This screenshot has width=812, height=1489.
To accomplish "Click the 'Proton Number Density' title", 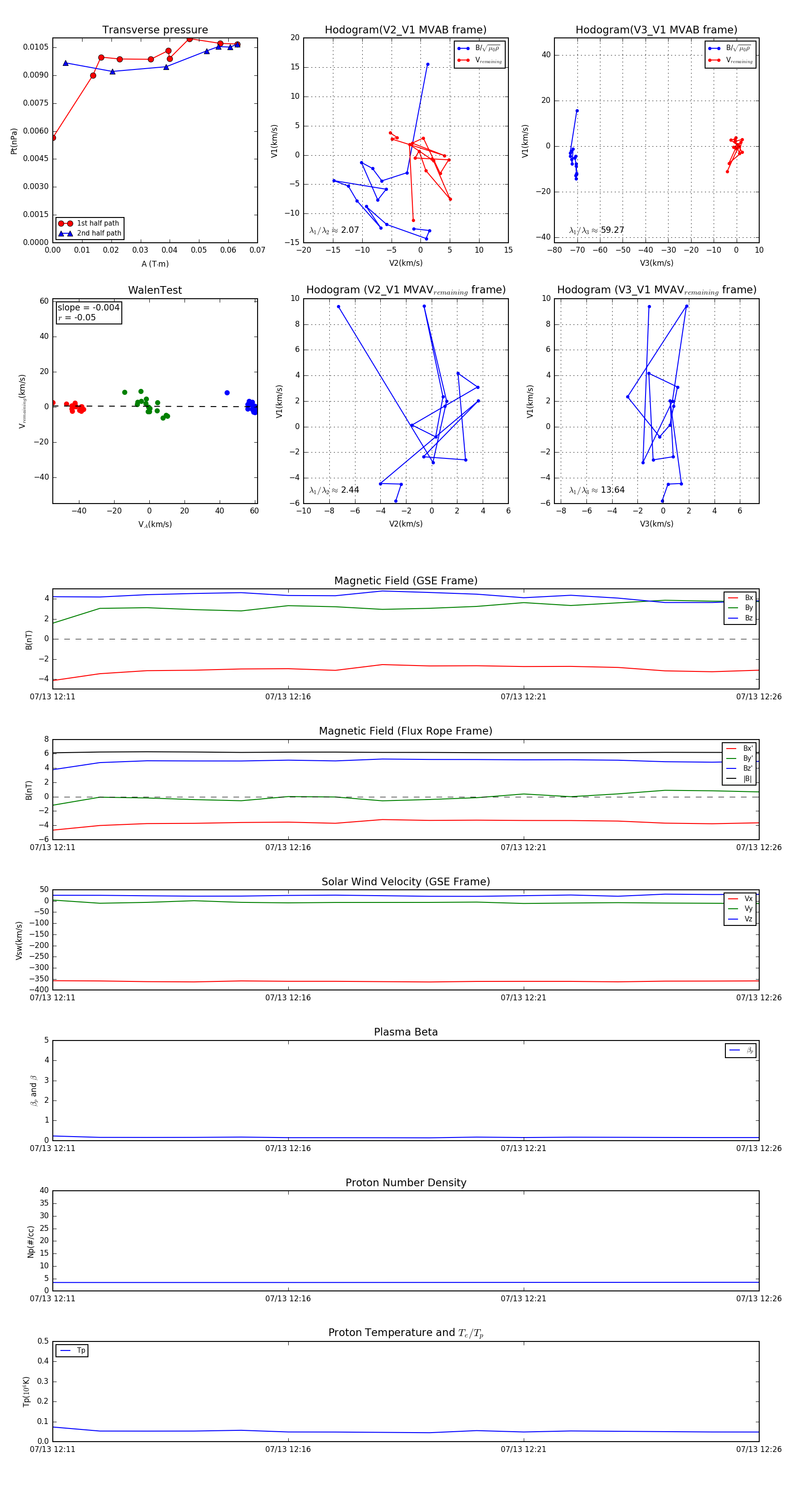I will point(406,1183).
